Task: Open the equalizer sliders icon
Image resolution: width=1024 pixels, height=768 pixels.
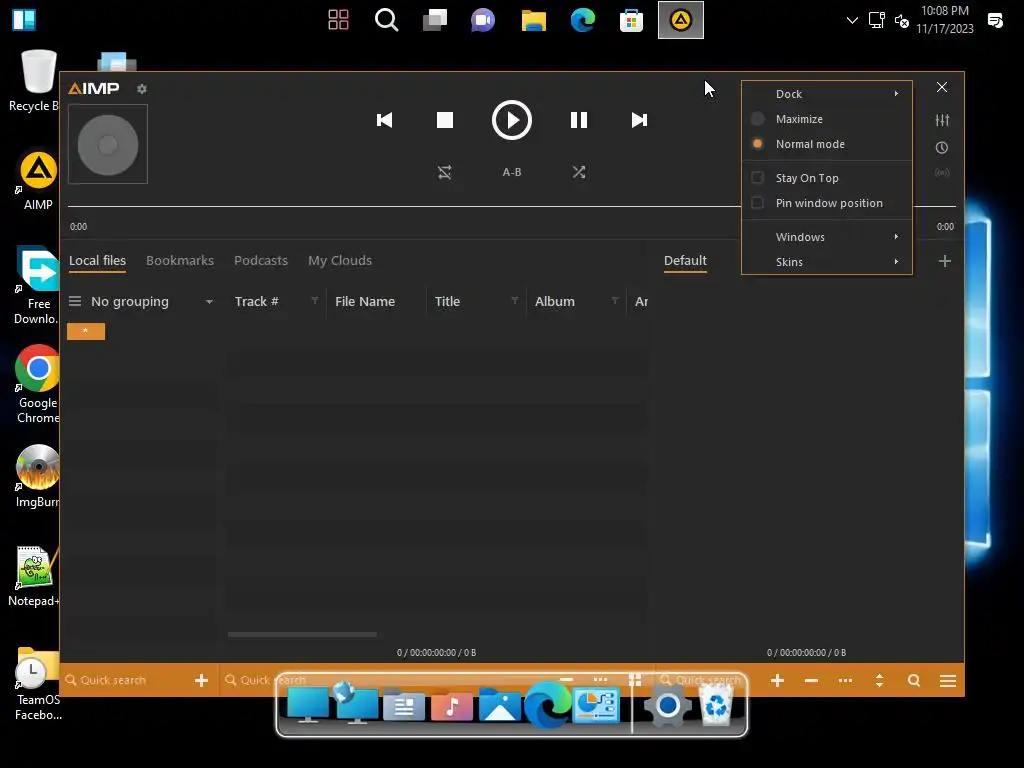Action: click(942, 120)
